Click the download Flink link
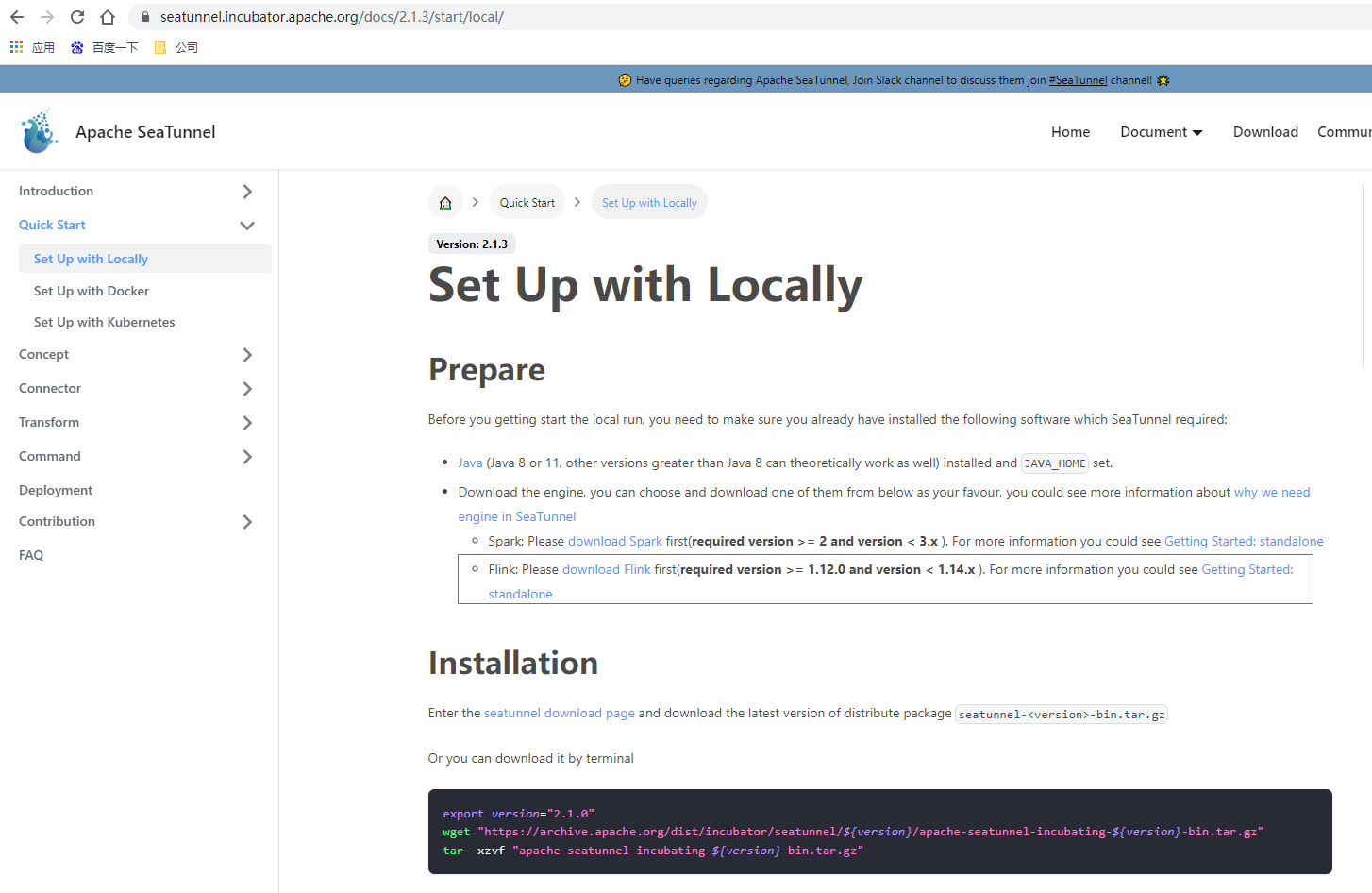The image size is (1372, 893). (x=607, y=569)
